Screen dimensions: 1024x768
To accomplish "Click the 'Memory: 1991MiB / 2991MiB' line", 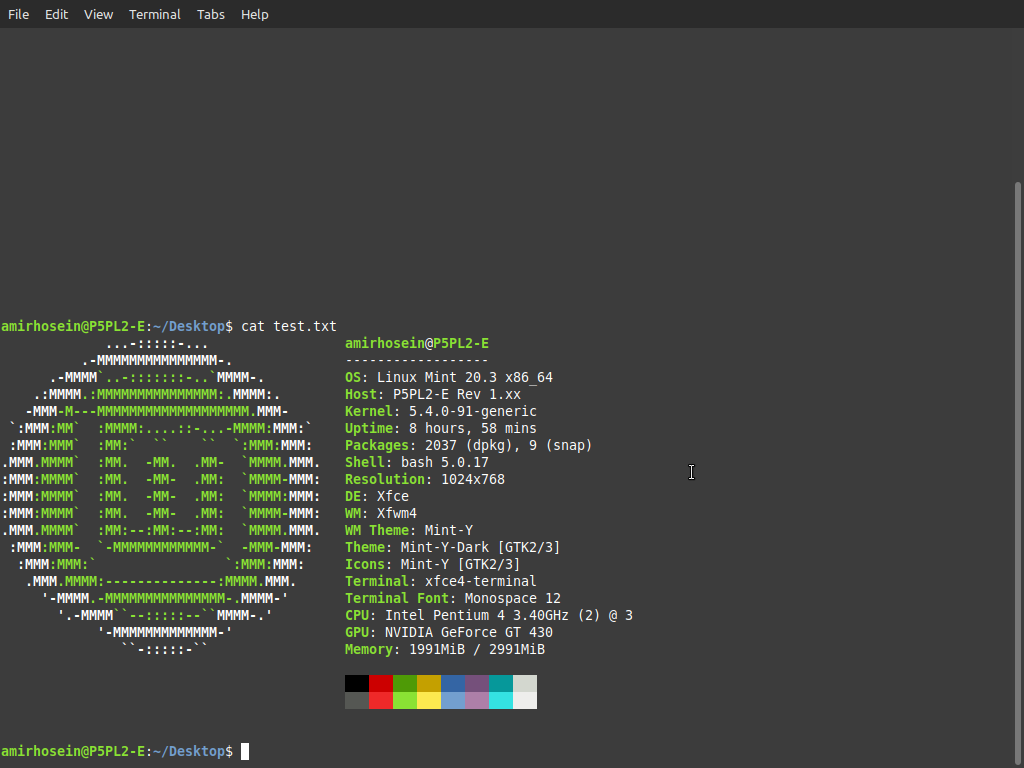I will pos(445,649).
